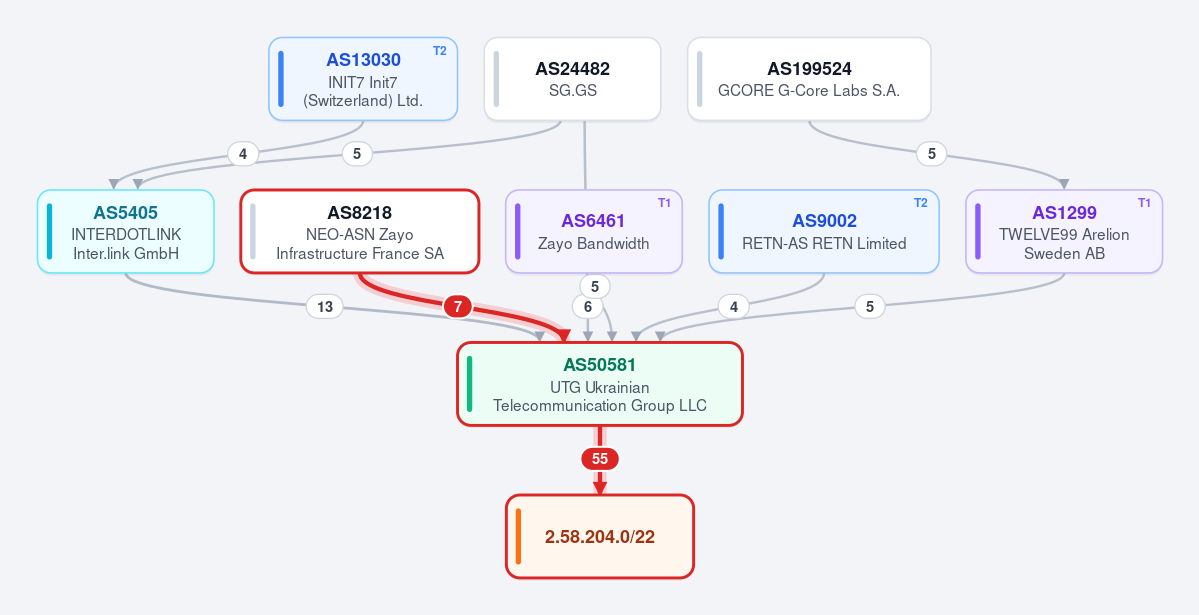Click the T2 badge on AS9002
Image resolution: width=1199 pixels, height=615 pixels.
point(921,203)
